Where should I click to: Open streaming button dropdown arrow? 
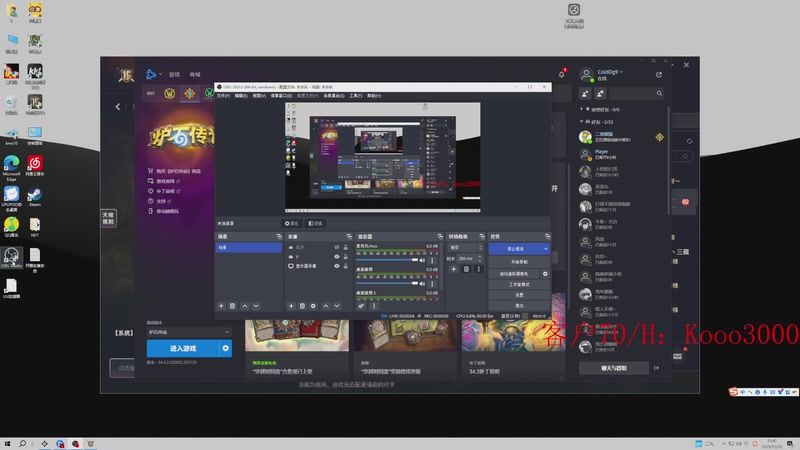point(545,249)
